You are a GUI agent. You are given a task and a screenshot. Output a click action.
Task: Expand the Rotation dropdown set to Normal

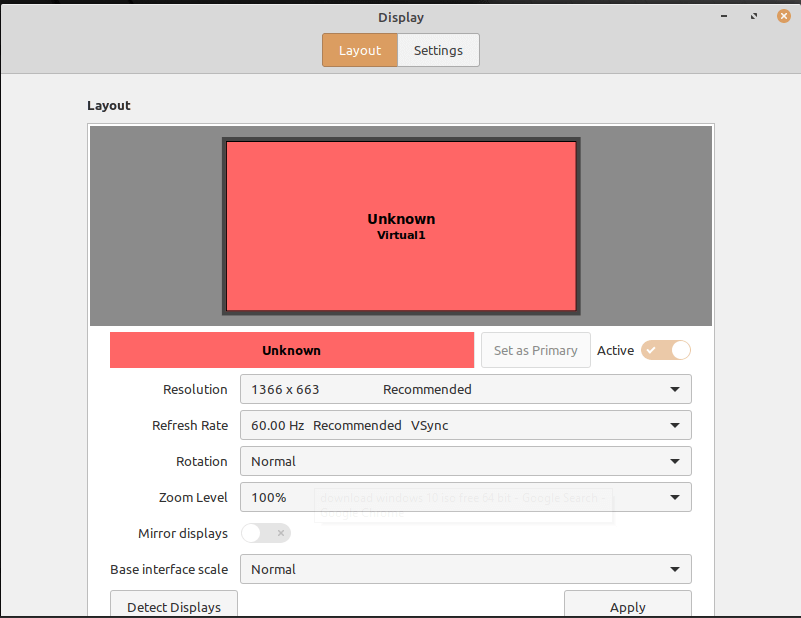click(465, 462)
